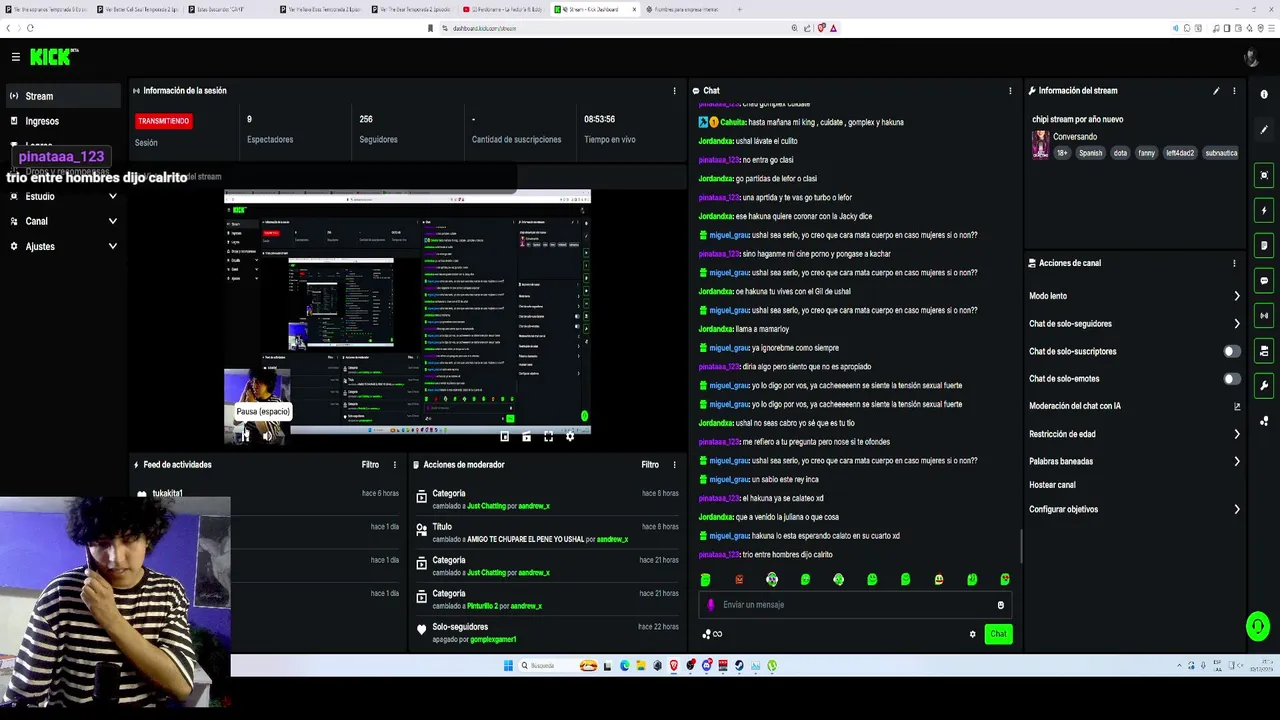Open Configurar objetivos settings
The width and height of the screenshot is (1280, 720).
pyautogui.click(x=1134, y=509)
